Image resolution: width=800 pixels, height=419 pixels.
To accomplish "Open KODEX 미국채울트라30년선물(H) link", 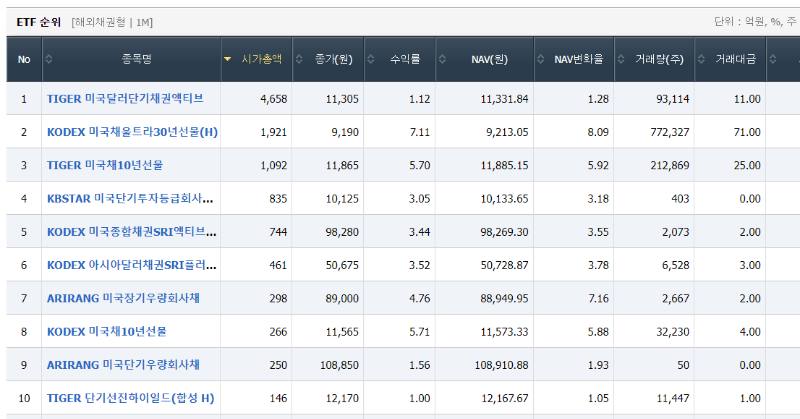I will pos(132,132).
